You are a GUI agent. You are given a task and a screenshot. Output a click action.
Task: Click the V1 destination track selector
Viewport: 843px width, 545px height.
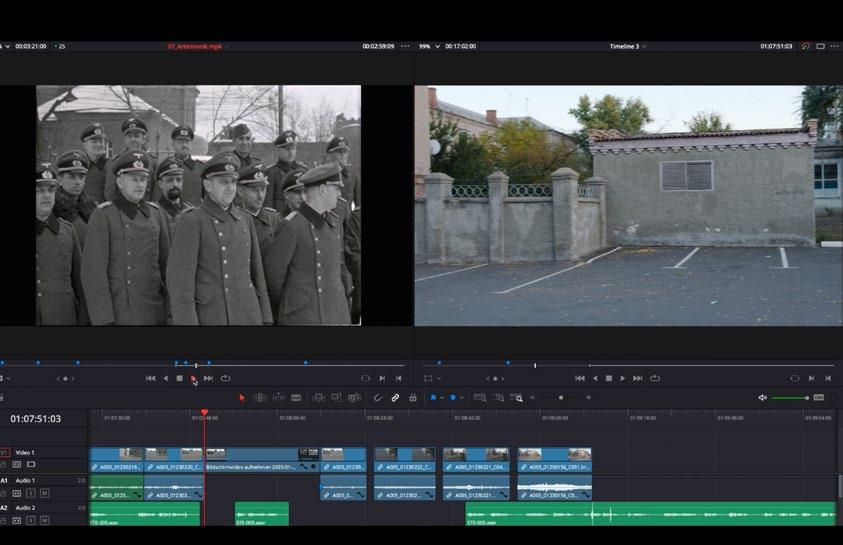(5, 452)
